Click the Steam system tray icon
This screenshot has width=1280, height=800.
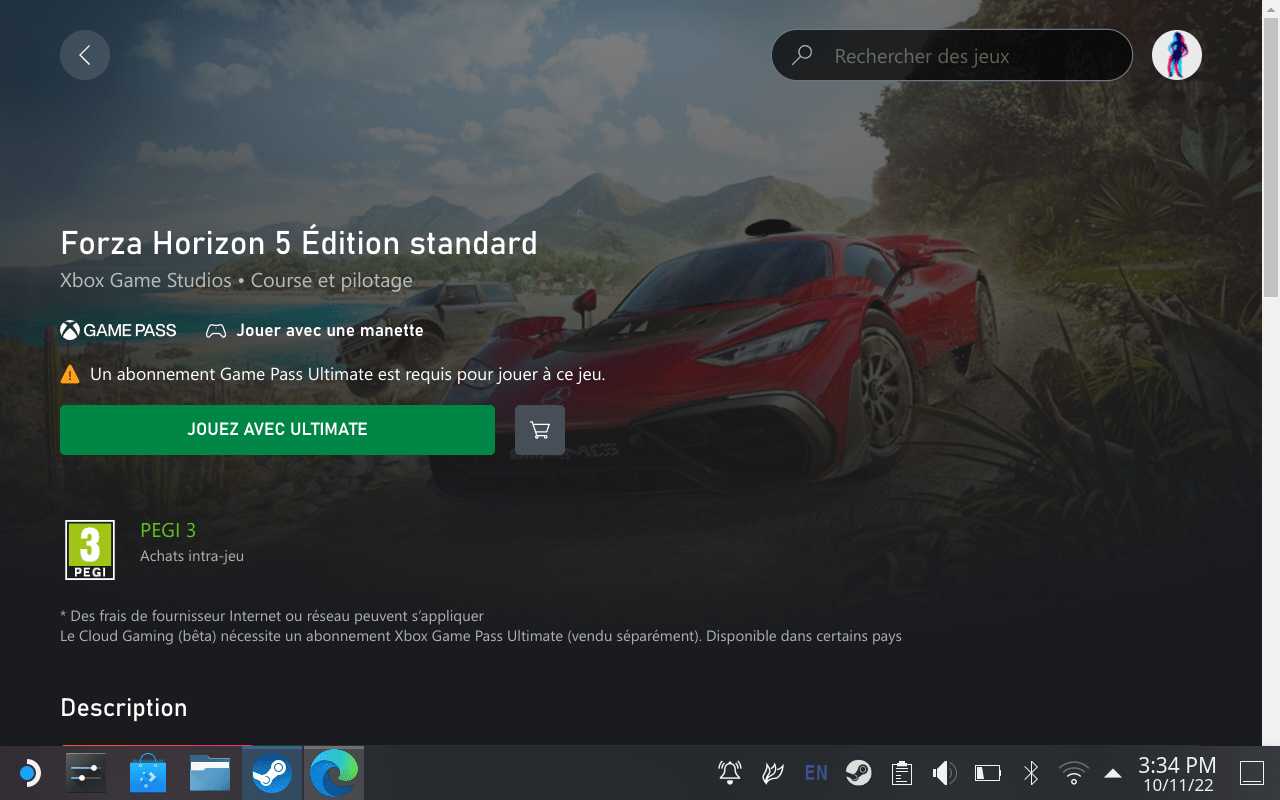[x=858, y=772]
